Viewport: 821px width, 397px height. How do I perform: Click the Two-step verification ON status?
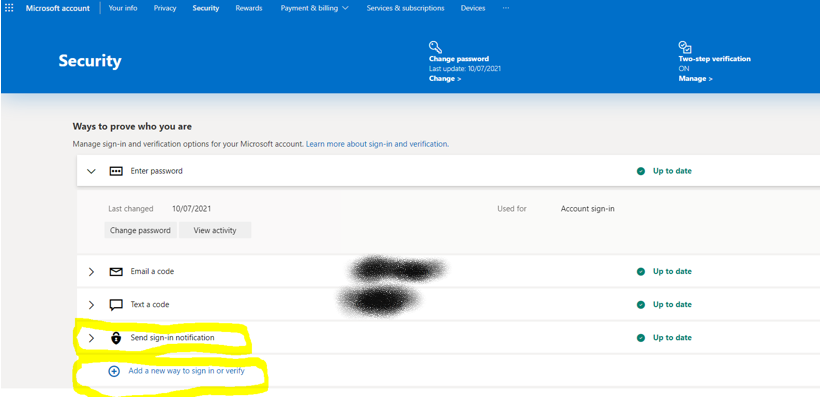pos(684,69)
